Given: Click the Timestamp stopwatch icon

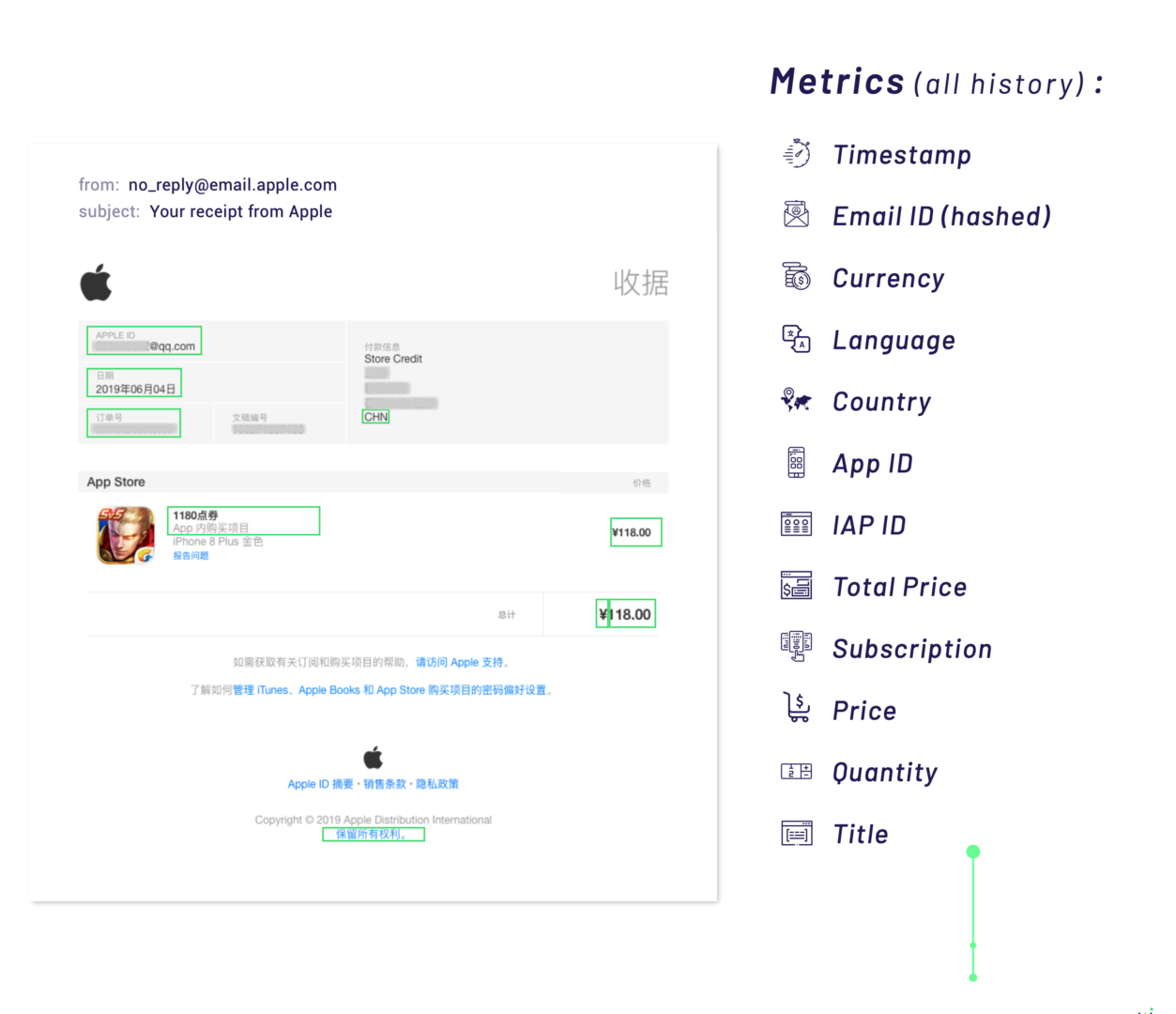Looking at the screenshot, I should (797, 153).
